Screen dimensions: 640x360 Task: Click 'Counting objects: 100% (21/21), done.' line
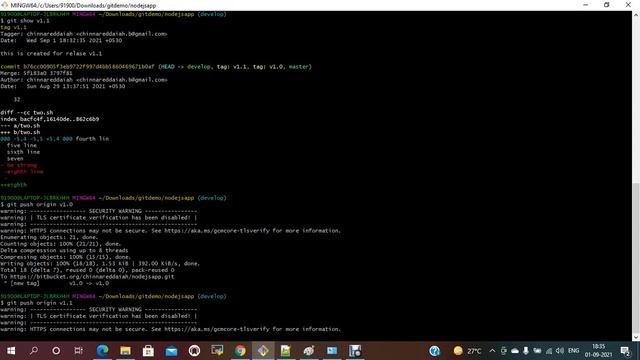click(x=61, y=244)
